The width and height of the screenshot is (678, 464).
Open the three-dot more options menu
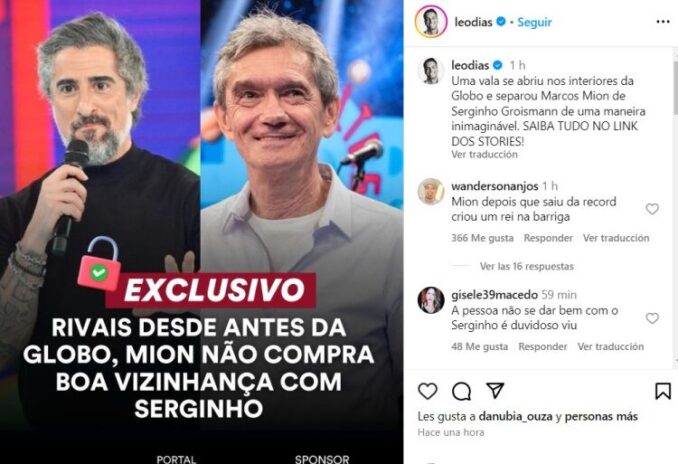coord(663,22)
